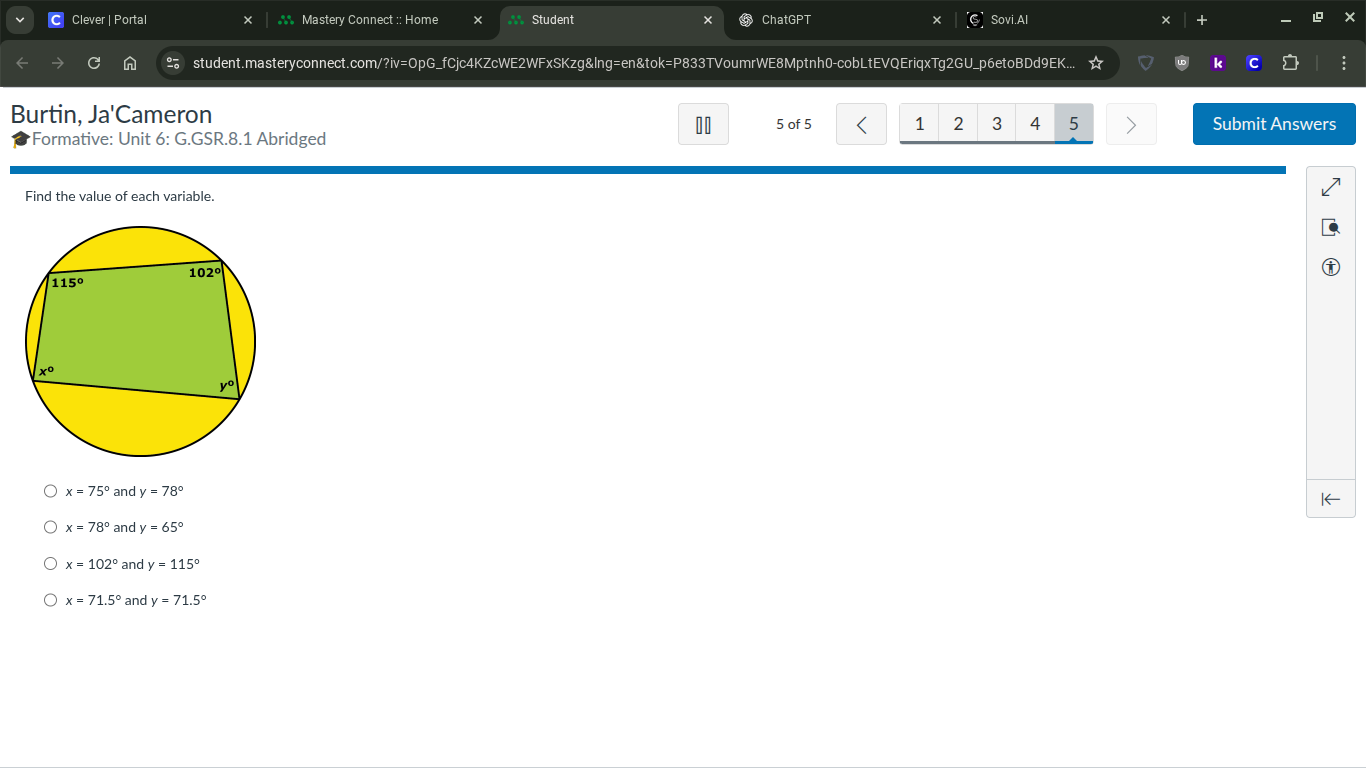Pick answer x = 71.5° and y = 71.5°
1366x768 pixels.
pos(51,600)
